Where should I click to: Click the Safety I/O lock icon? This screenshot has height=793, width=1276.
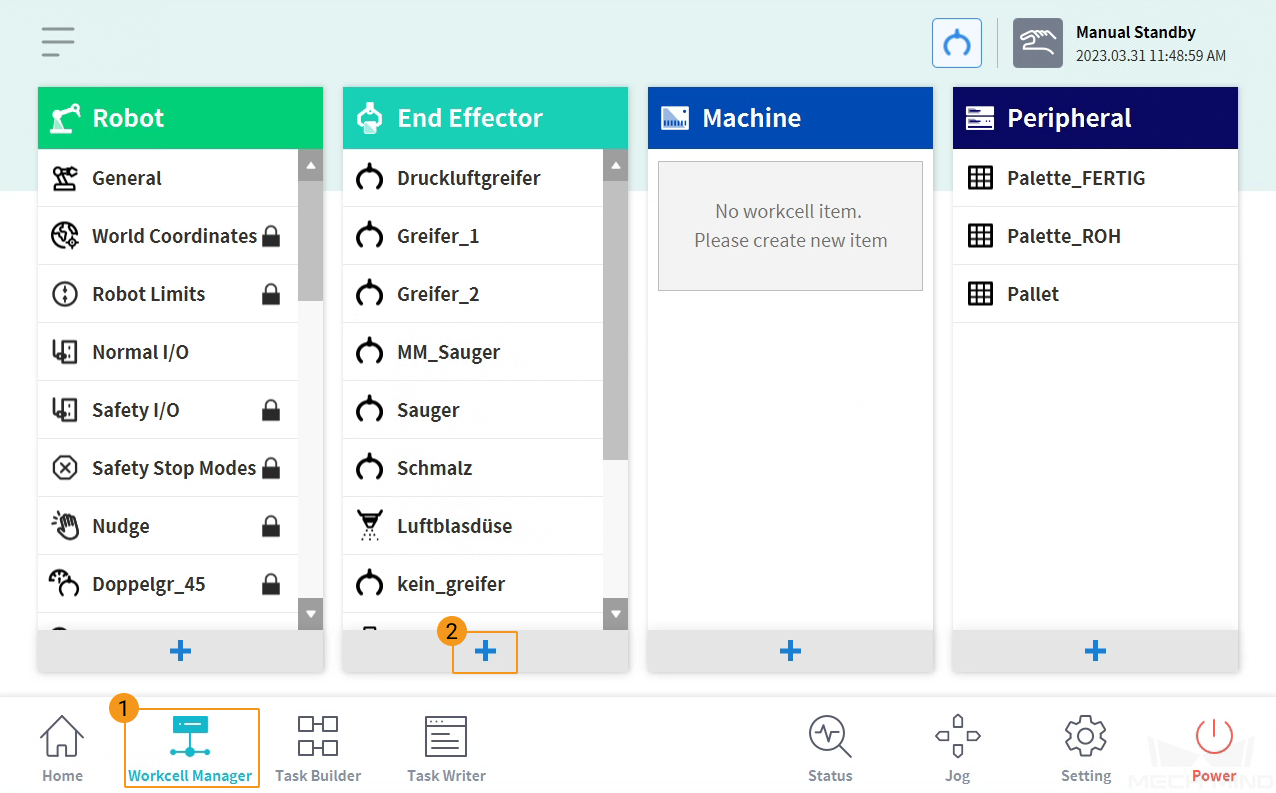click(x=271, y=410)
